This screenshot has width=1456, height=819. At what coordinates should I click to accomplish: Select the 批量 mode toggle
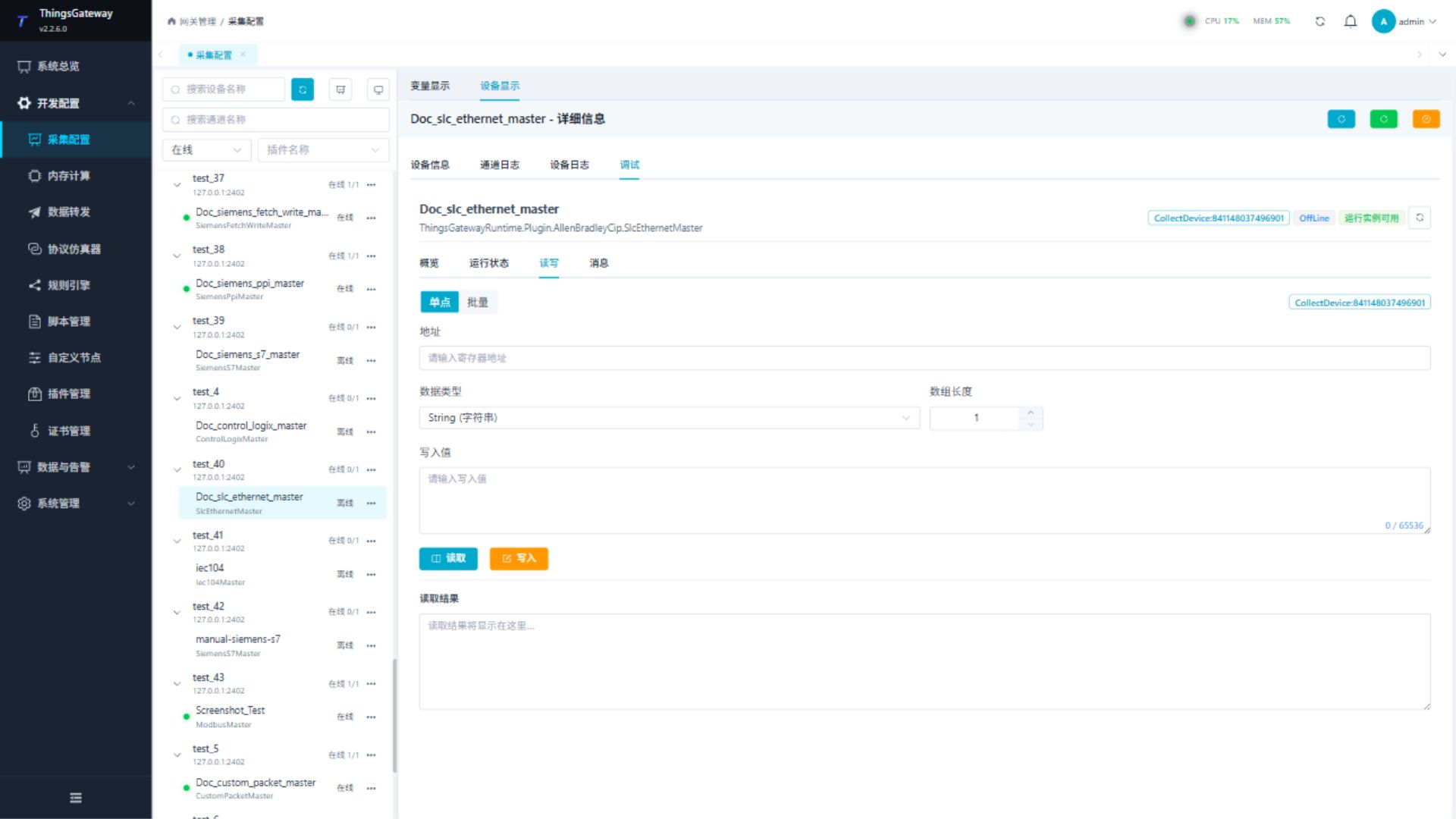click(x=478, y=302)
